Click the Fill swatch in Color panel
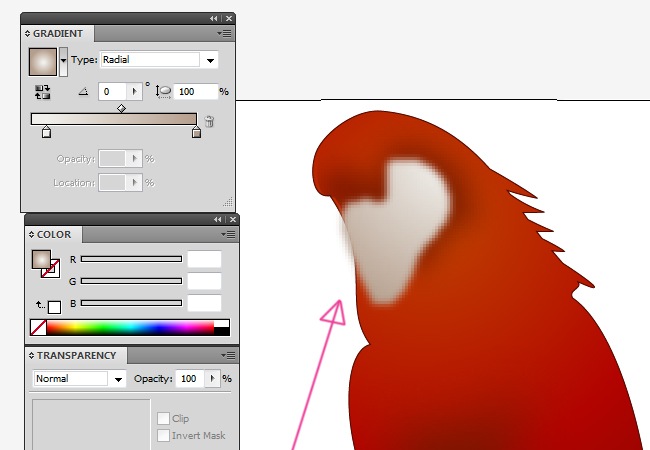650x450 pixels. click(41, 259)
